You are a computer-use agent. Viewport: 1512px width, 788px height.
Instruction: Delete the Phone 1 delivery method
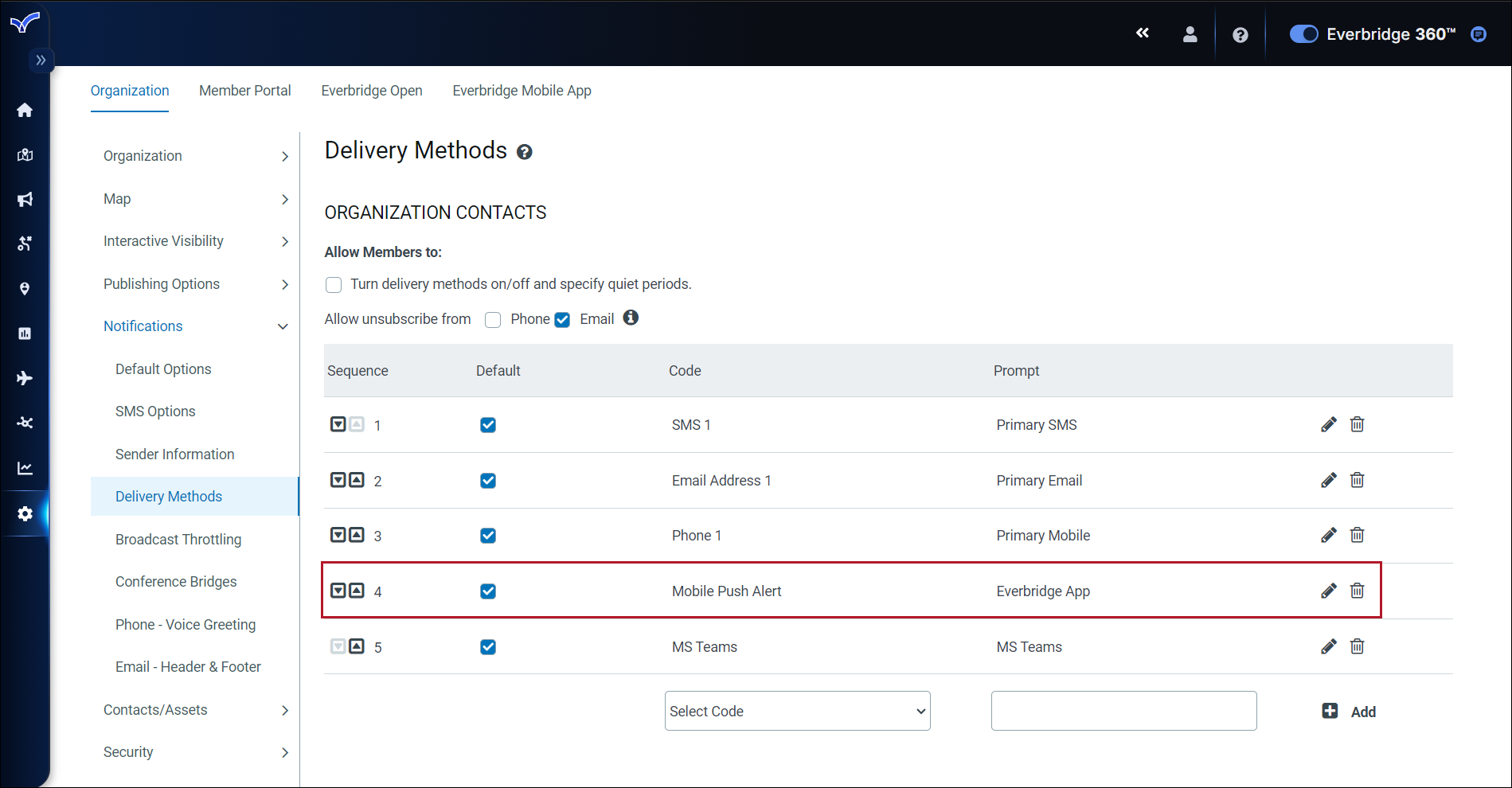pos(1357,535)
